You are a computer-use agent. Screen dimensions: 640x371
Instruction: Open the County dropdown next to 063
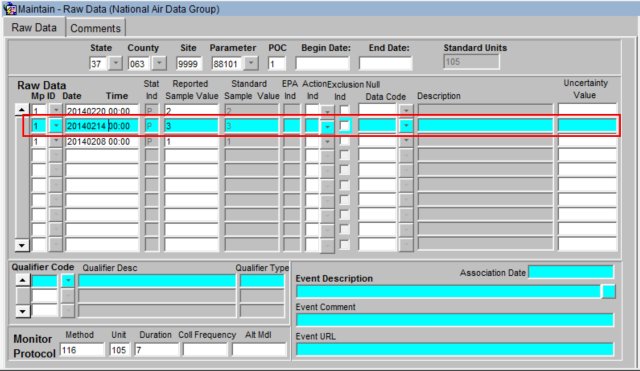pos(159,63)
